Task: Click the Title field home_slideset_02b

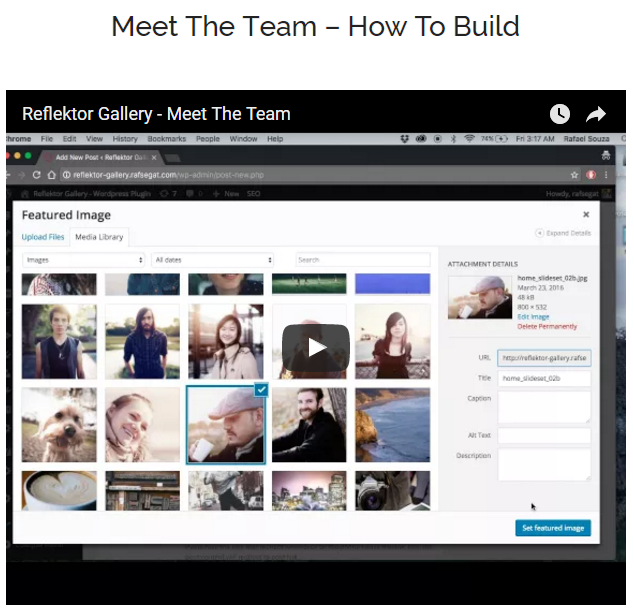Action: (544, 378)
